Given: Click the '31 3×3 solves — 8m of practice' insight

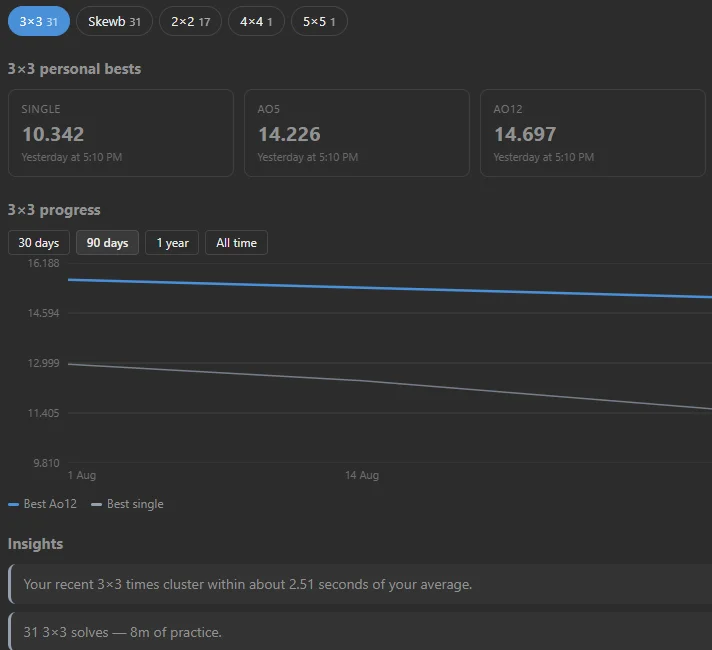Looking at the screenshot, I should (360, 631).
